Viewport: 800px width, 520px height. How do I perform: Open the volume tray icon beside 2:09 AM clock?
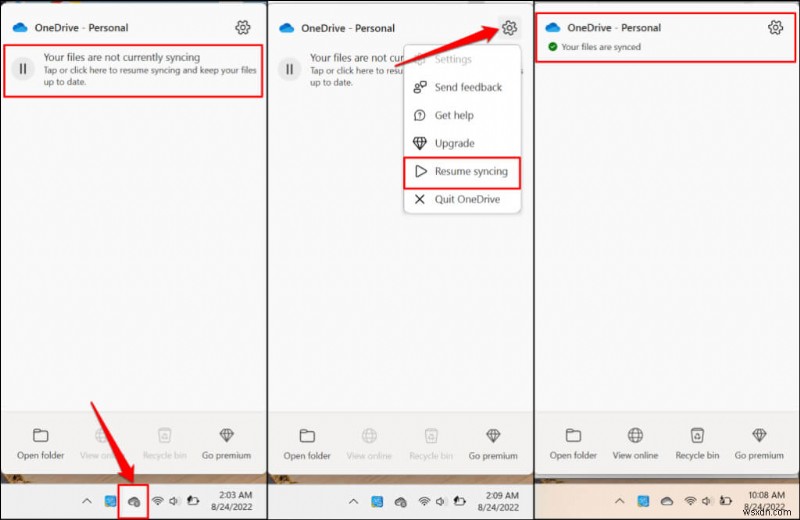(x=441, y=502)
